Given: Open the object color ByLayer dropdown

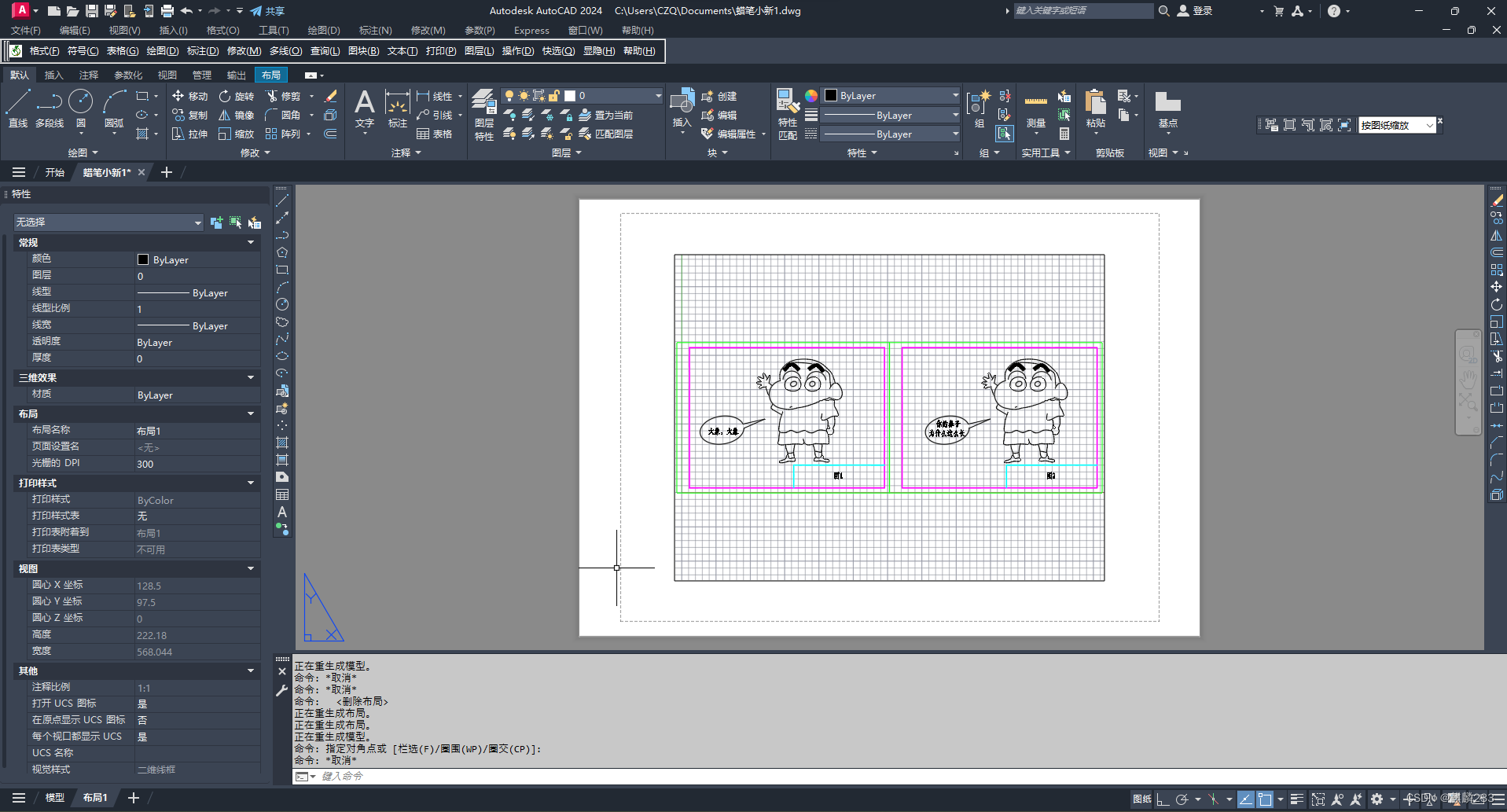Looking at the screenshot, I should (x=955, y=96).
